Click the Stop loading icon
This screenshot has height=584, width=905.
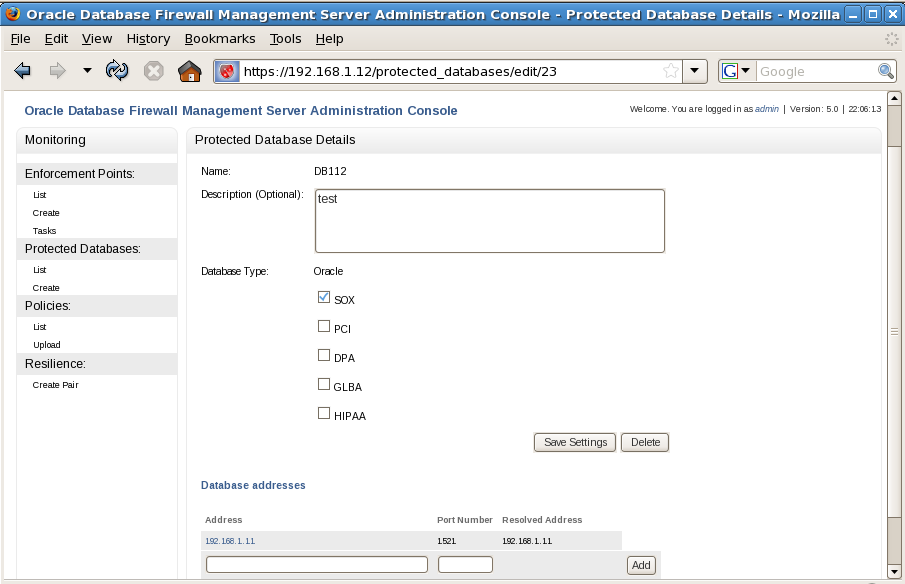pos(153,71)
